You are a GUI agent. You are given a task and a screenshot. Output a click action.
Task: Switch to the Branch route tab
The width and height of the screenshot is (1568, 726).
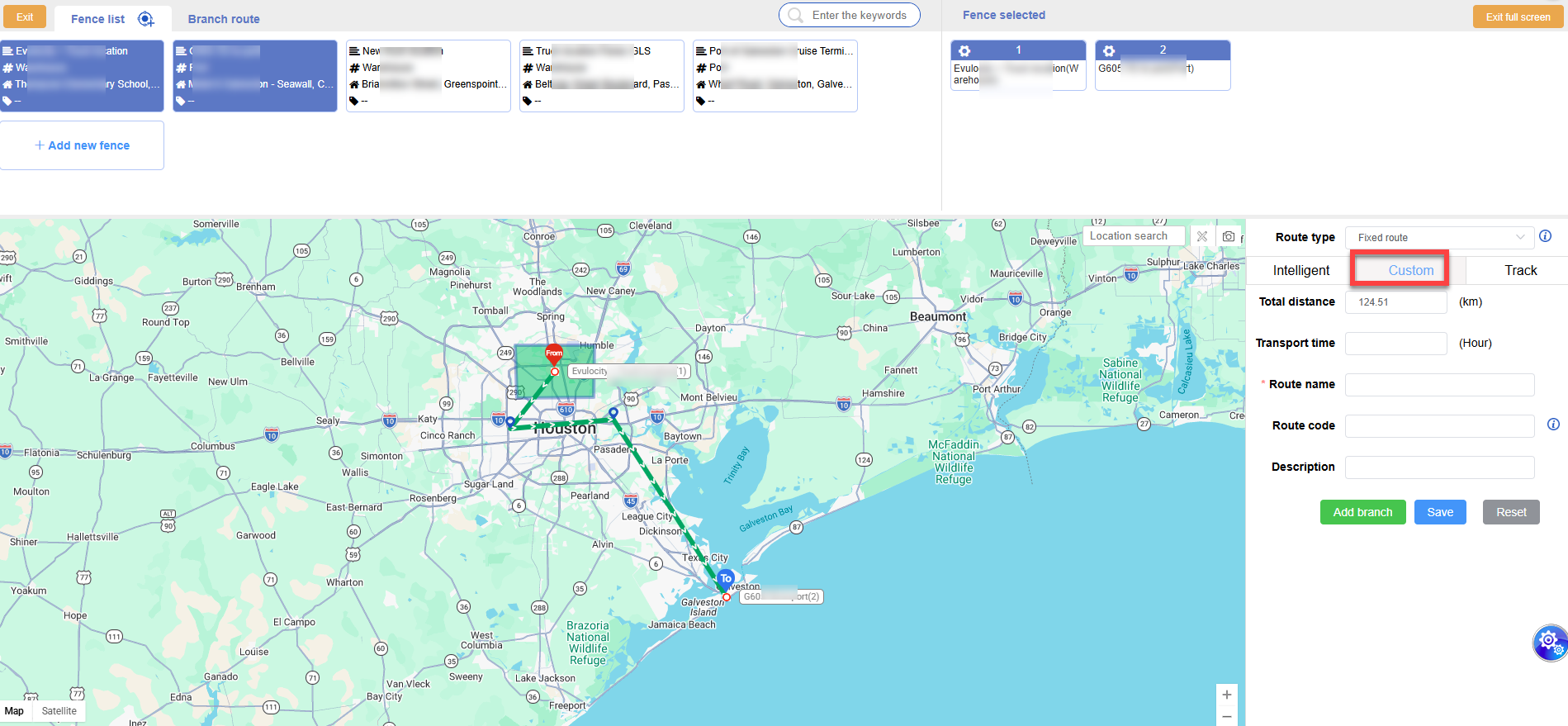(224, 19)
